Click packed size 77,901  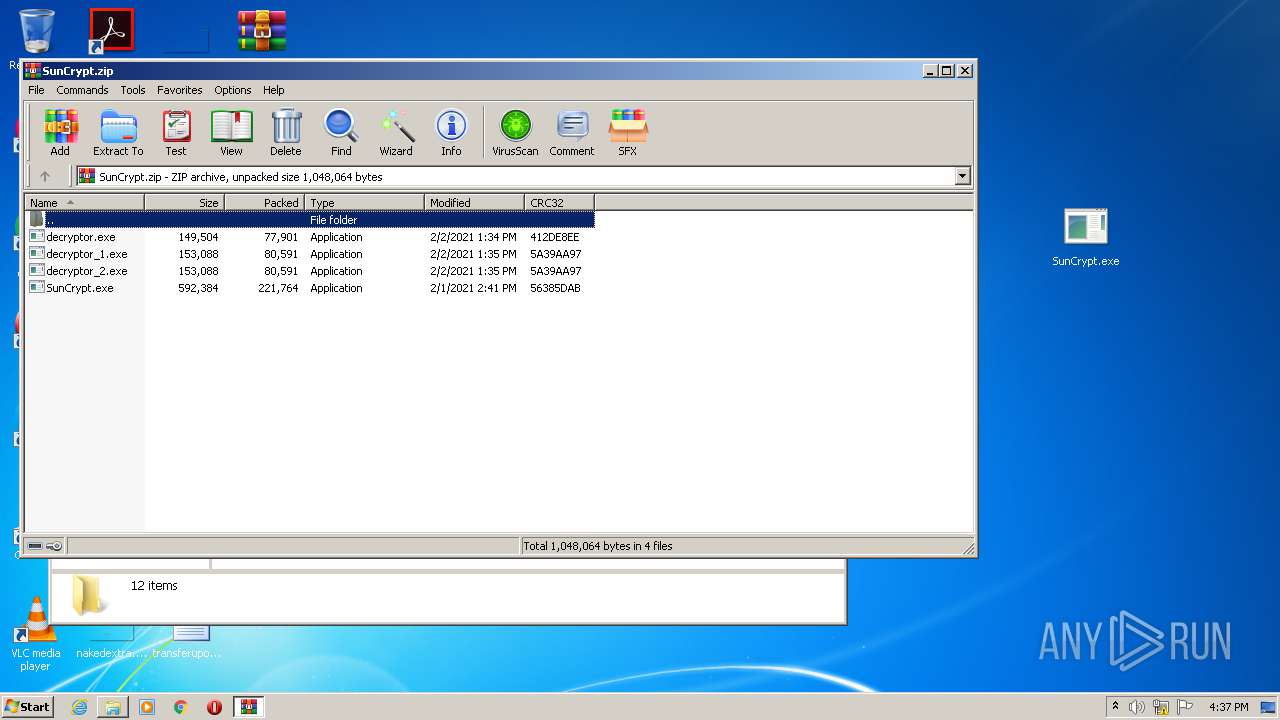pyautogui.click(x=281, y=237)
